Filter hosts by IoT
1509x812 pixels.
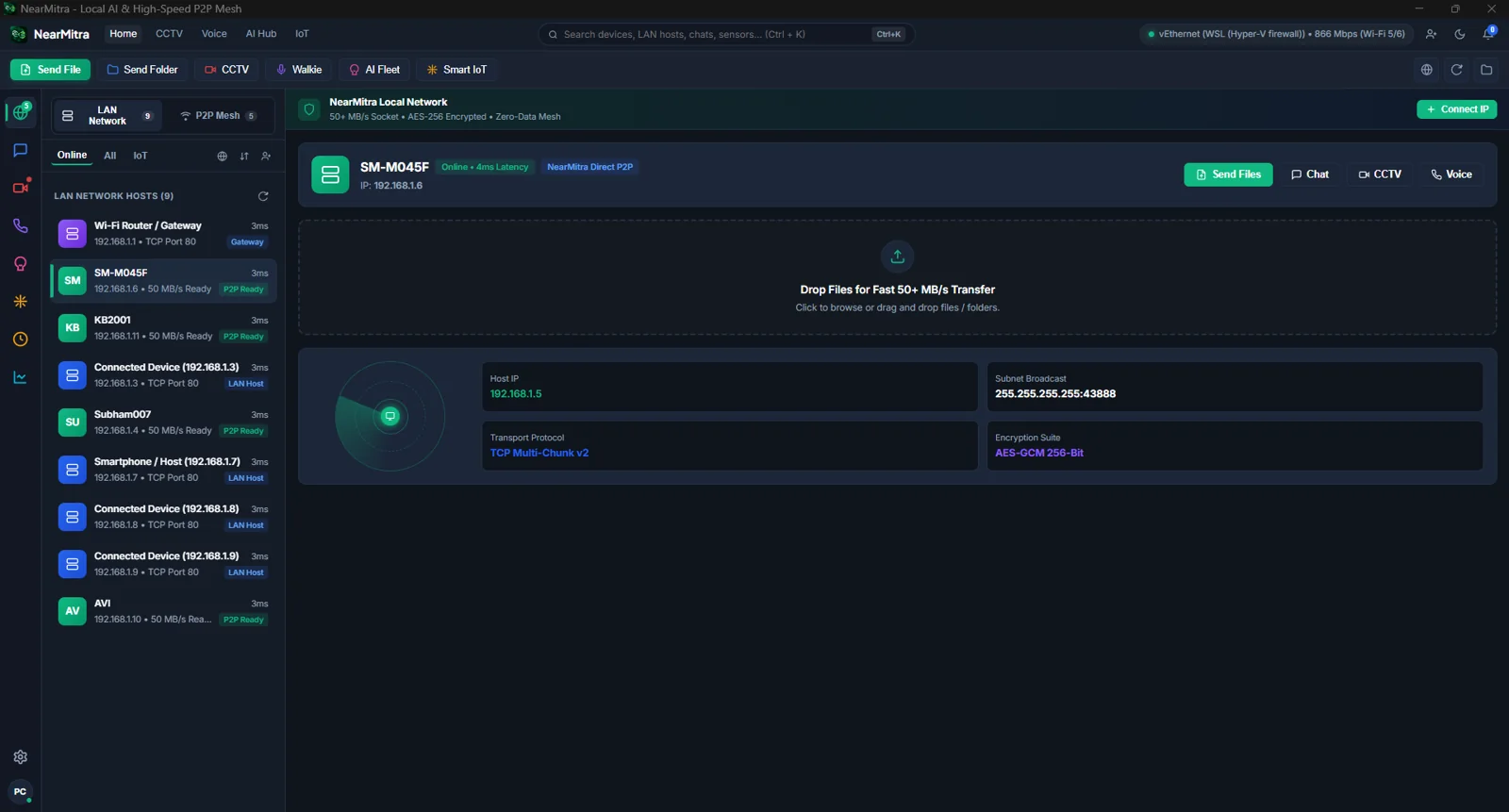(x=141, y=156)
